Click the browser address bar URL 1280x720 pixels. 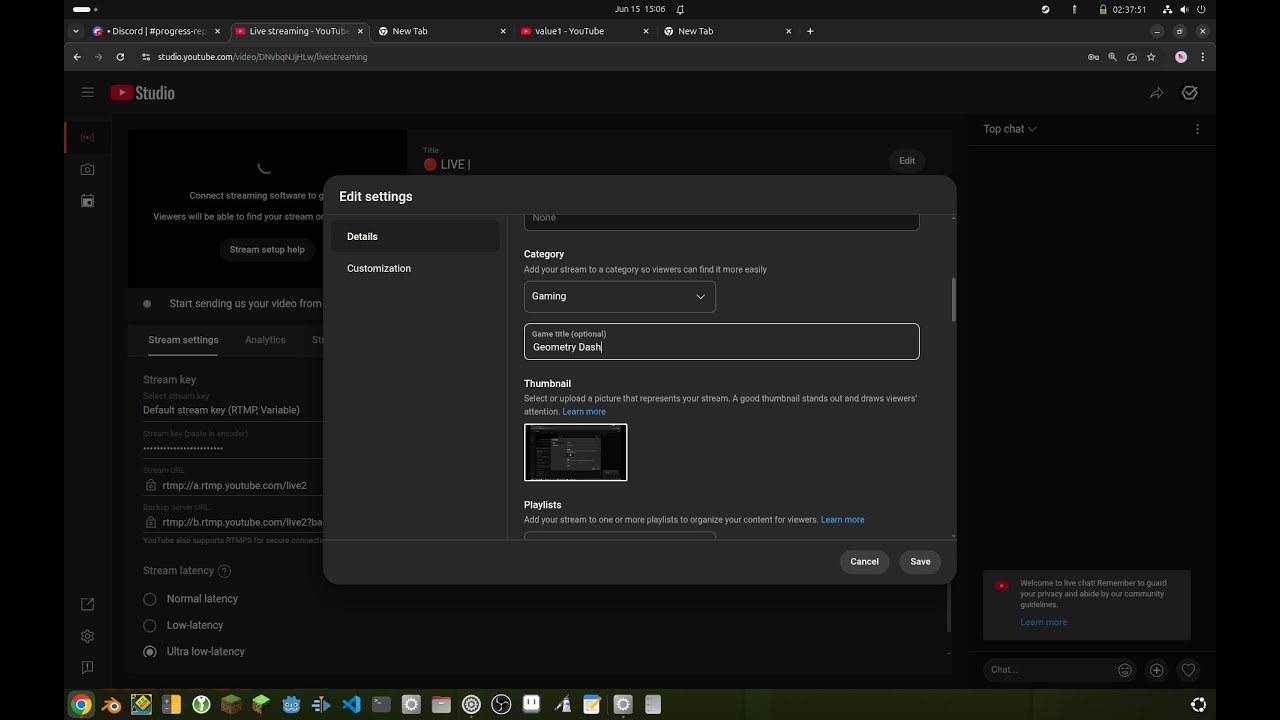tap(263, 57)
